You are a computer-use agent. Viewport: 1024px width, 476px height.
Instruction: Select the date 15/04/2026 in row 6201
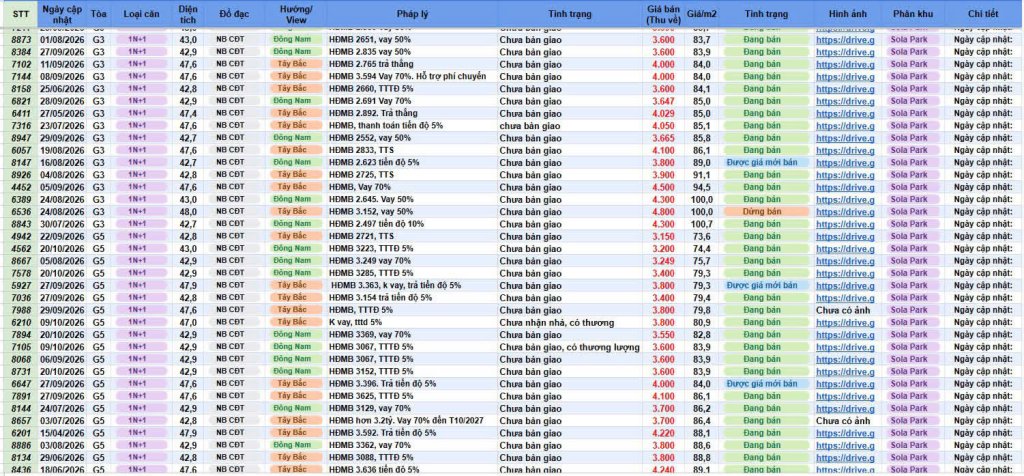62,432
